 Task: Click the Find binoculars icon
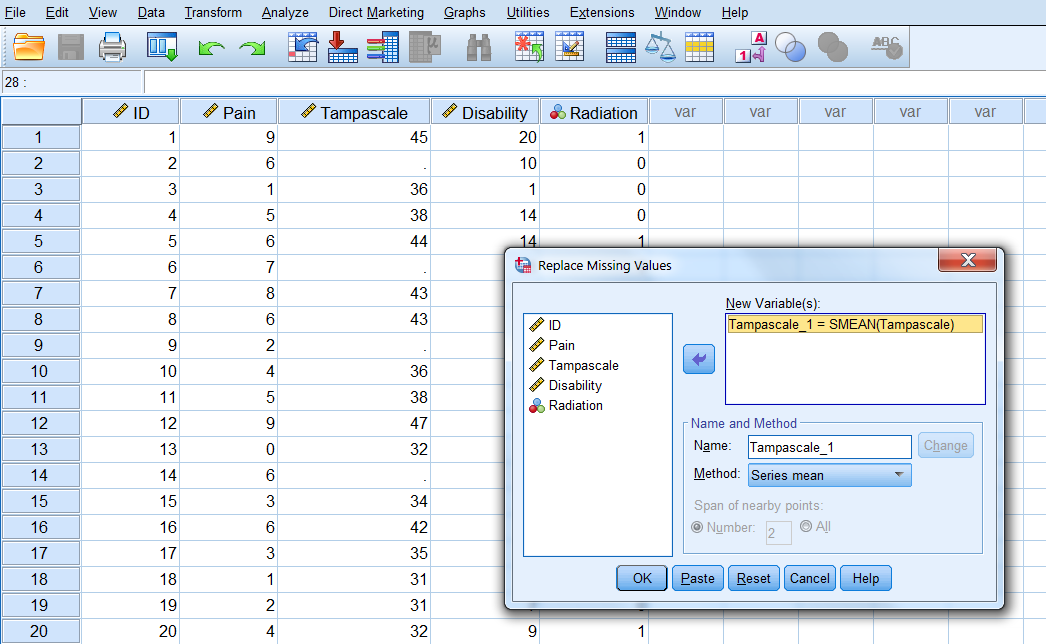(478, 47)
